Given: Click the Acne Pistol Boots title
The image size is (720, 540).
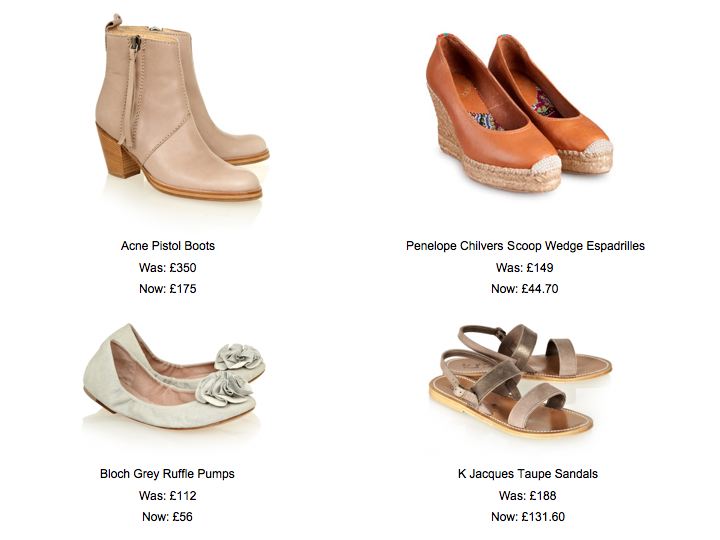Looking at the screenshot, I should pyautogui.click(x=168, y=246).
